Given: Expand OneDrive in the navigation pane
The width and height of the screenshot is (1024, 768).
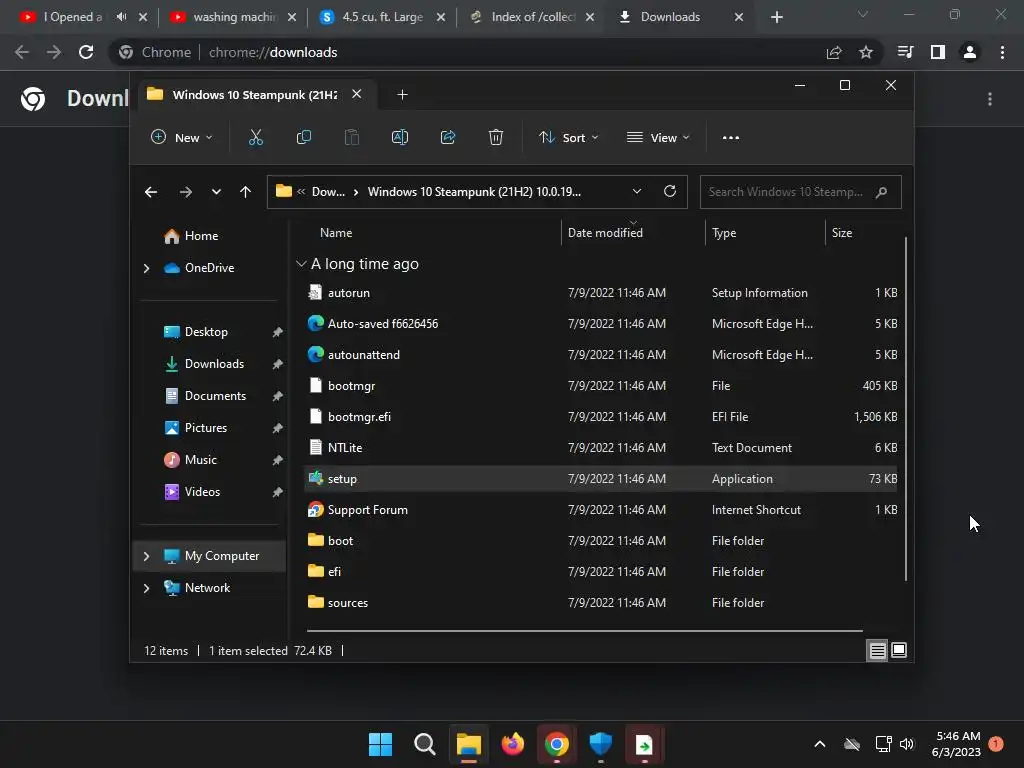Looking at the screenshot, I should click(x=146, y=268).
